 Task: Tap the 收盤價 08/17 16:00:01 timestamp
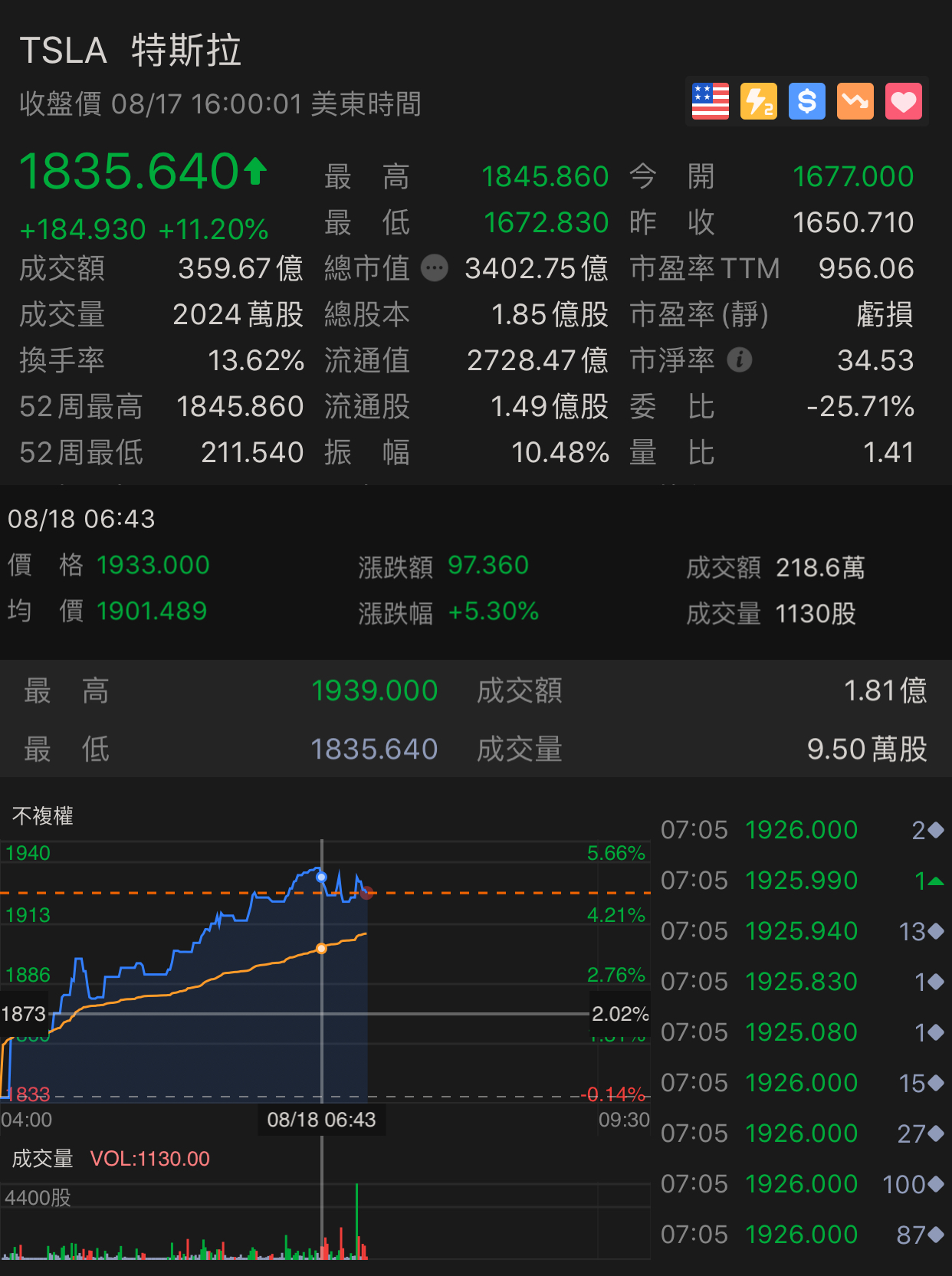tap(221, 103)
